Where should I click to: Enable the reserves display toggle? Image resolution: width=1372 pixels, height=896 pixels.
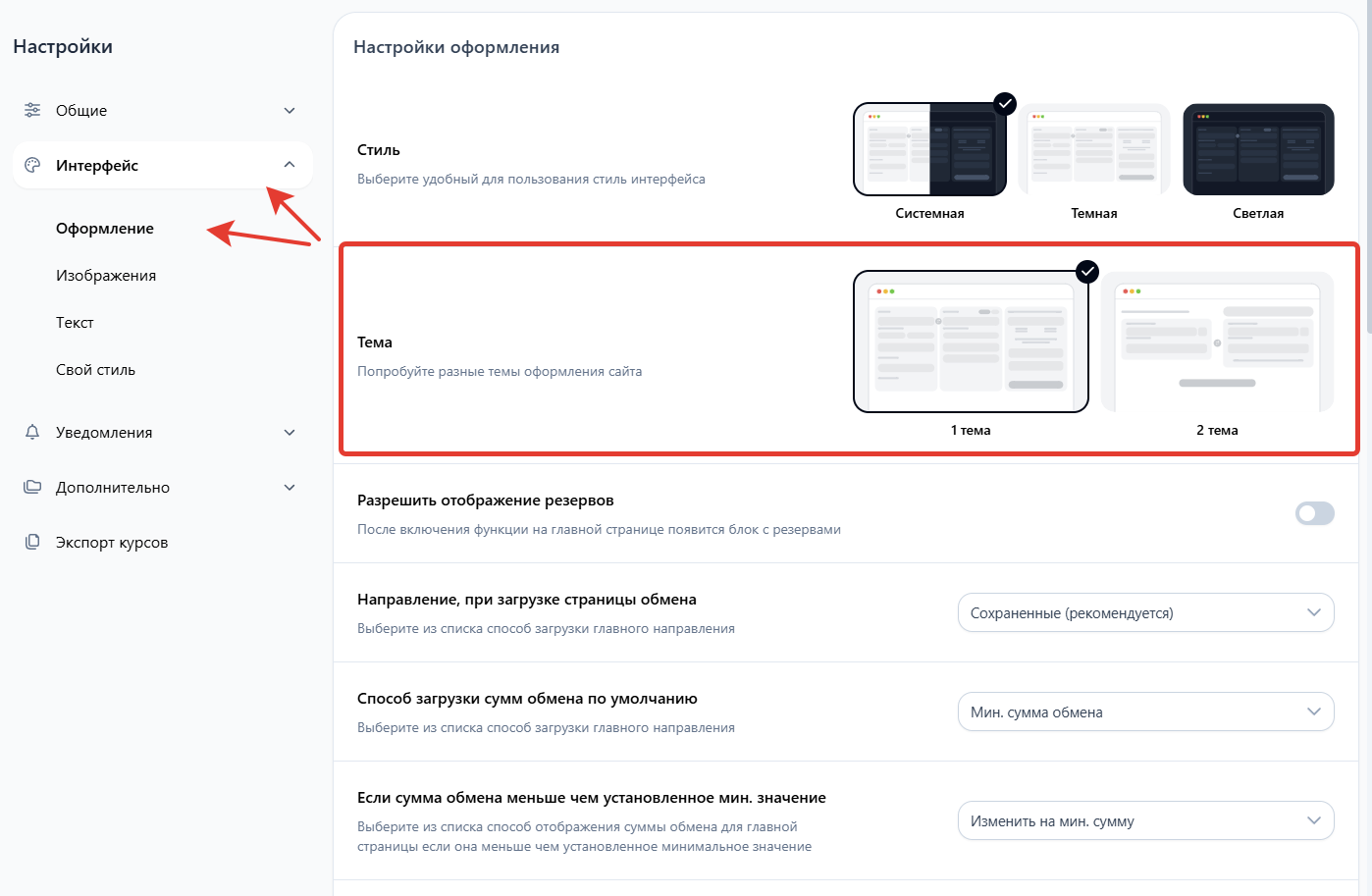[1314, 513]
